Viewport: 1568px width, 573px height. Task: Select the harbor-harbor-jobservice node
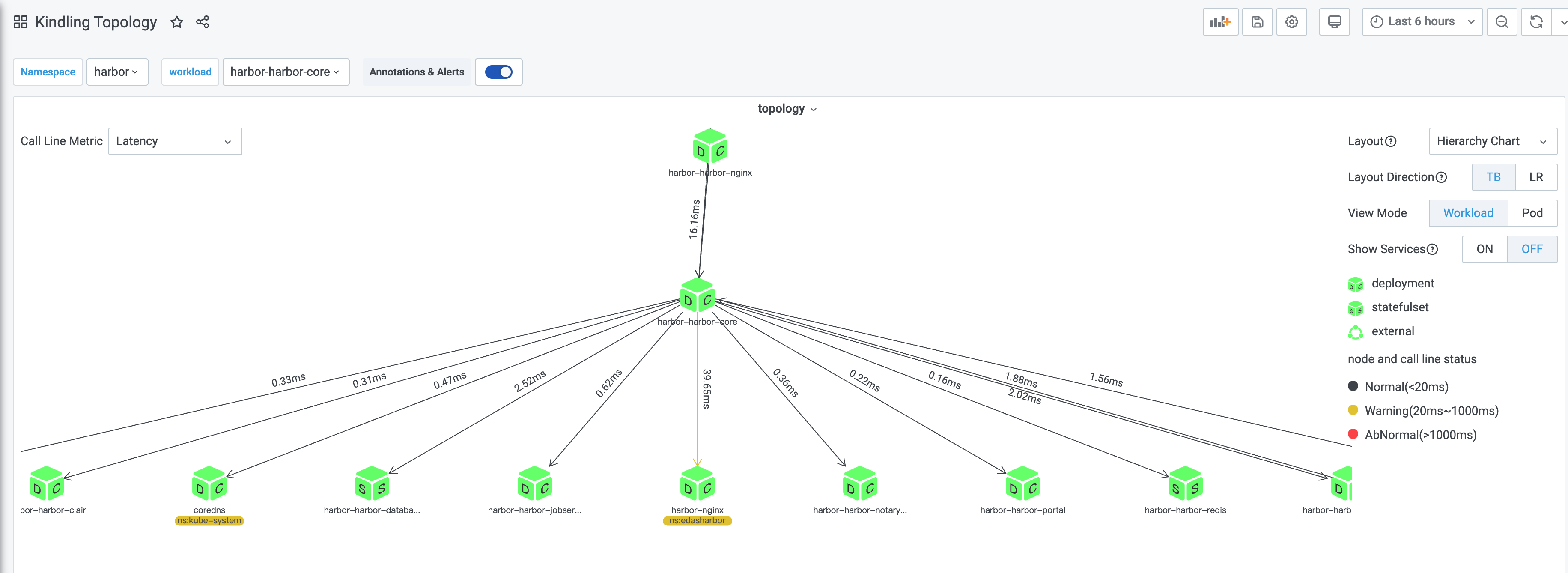534,483
